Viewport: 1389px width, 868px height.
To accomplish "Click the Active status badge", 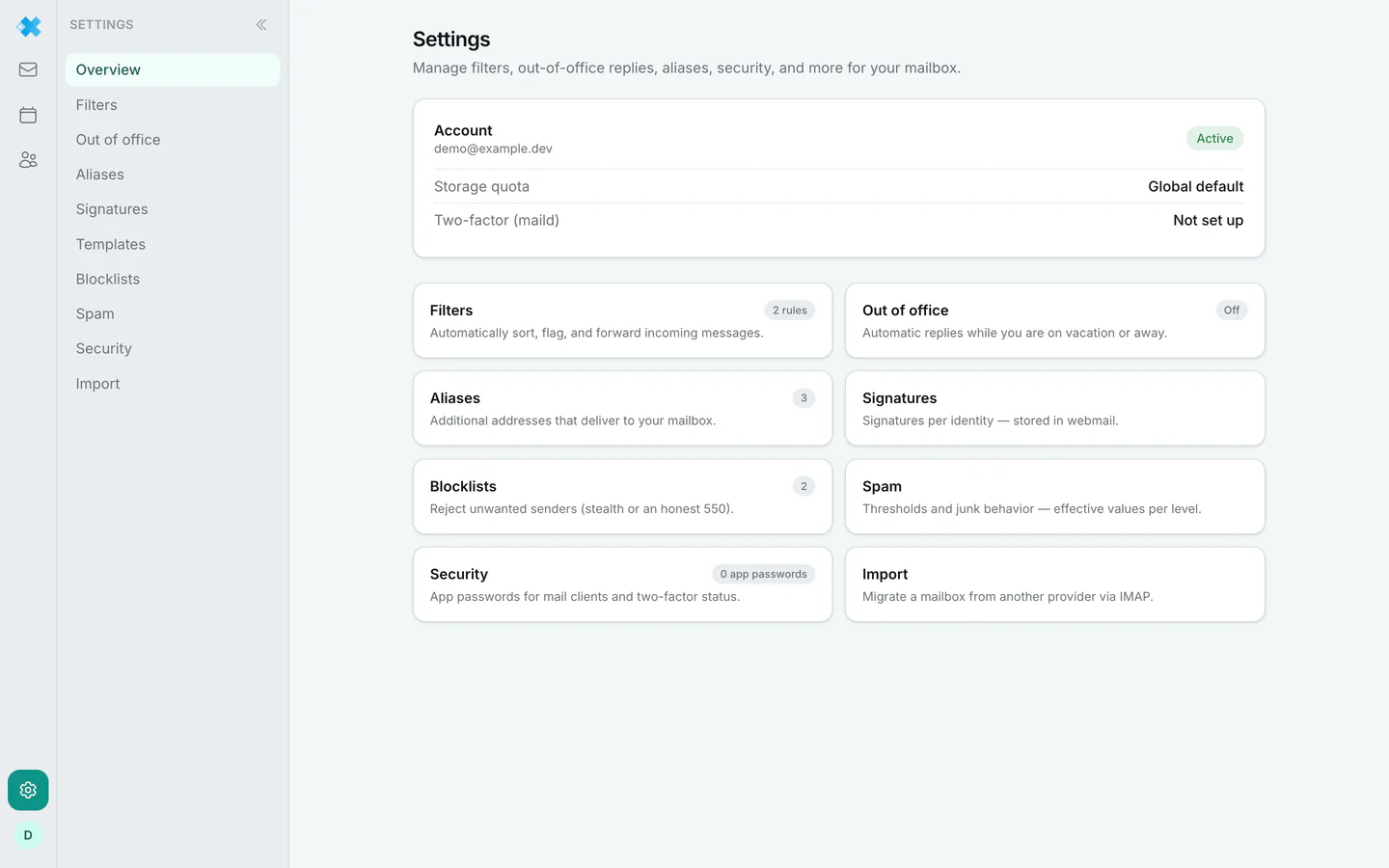I will [x=1214, y=138].
